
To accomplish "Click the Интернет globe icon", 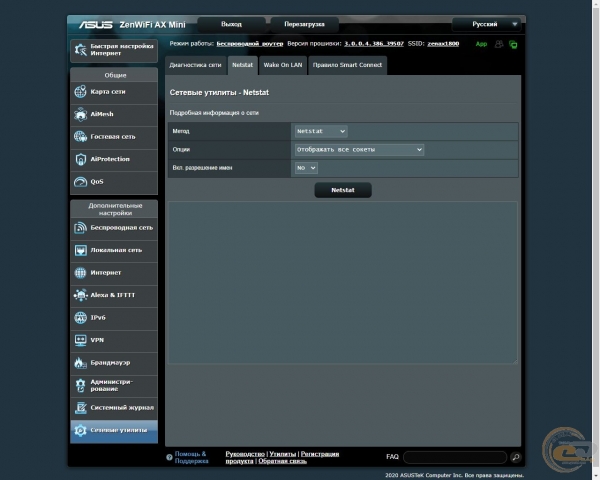I will [80, 273].
